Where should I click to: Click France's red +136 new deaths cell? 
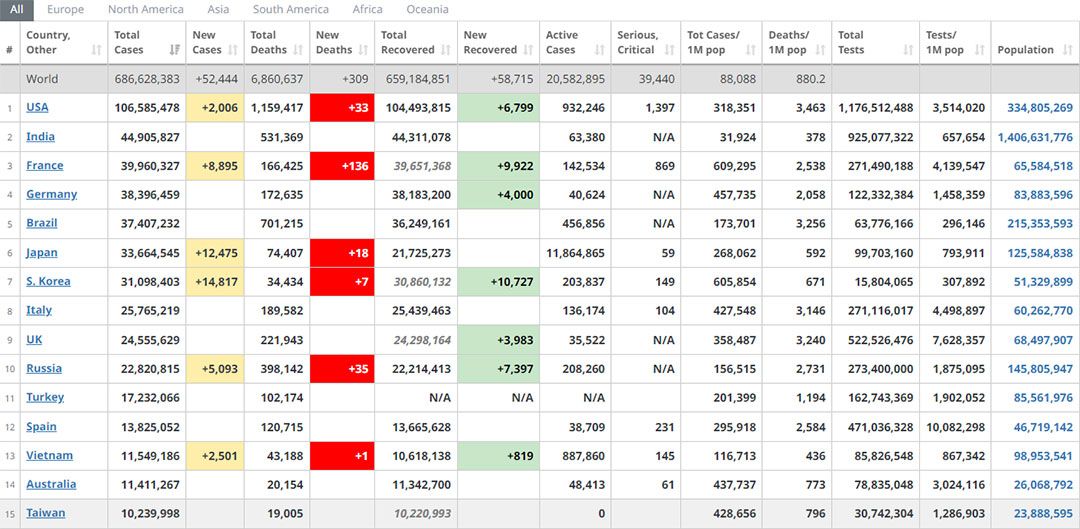pyautogui.click(x=342, y=166)
